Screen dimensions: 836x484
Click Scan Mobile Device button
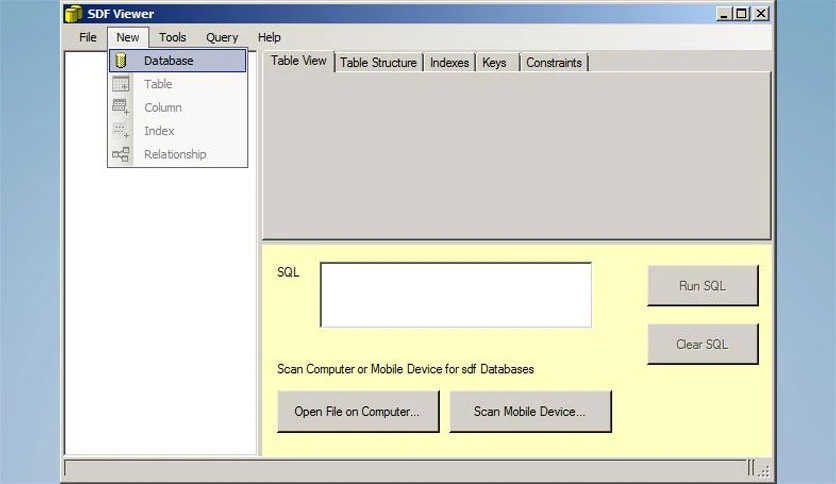click(x=530, y=412)
